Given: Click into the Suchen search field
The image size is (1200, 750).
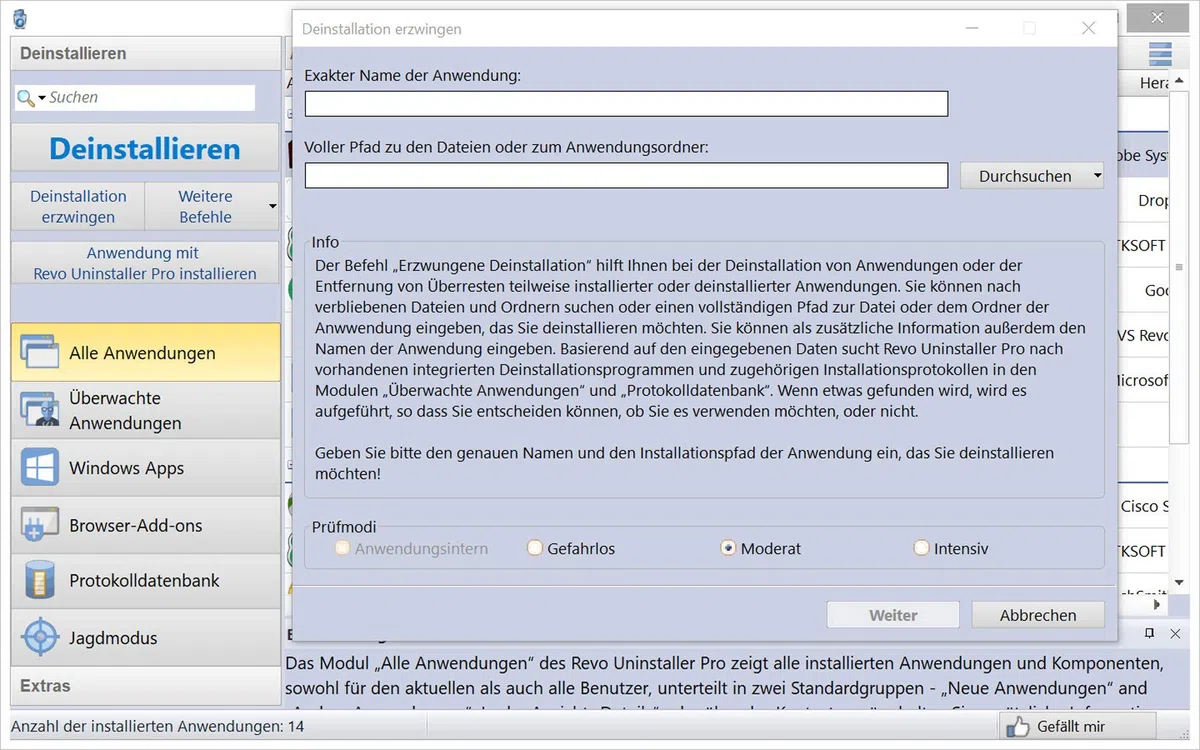Looking at the screenshot, I should 150,97.
